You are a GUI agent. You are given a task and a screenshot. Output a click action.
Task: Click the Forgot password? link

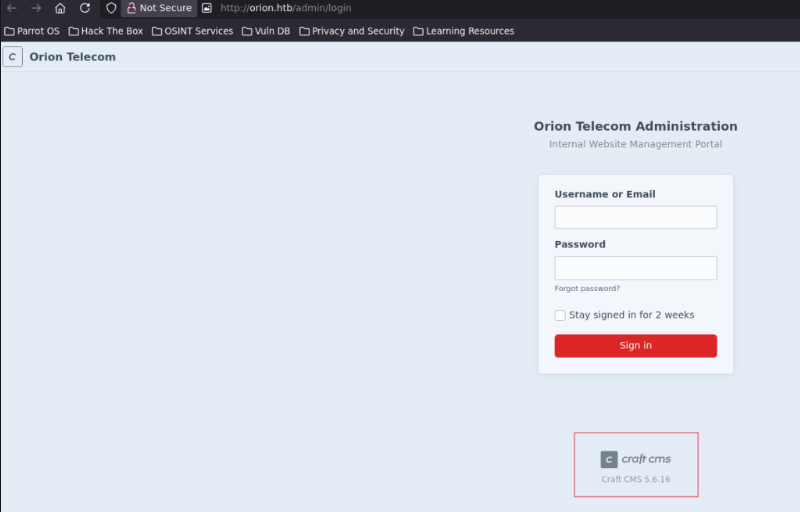point(587,289)
